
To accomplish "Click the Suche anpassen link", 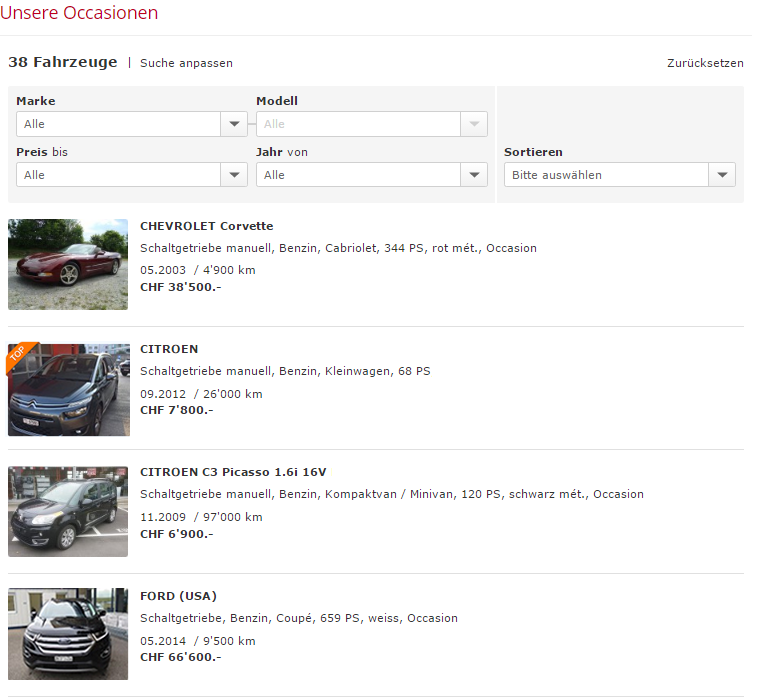I will 186,63.
